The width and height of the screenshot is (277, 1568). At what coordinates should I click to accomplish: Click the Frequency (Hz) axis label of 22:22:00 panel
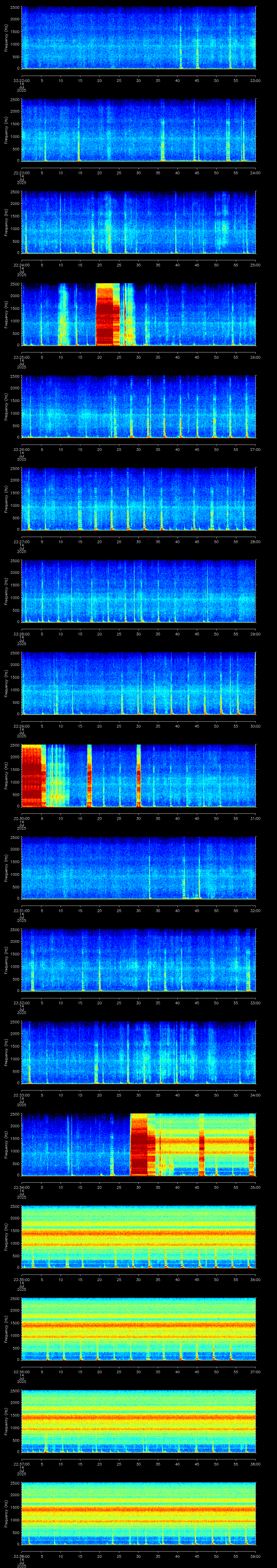coord(7,38)
